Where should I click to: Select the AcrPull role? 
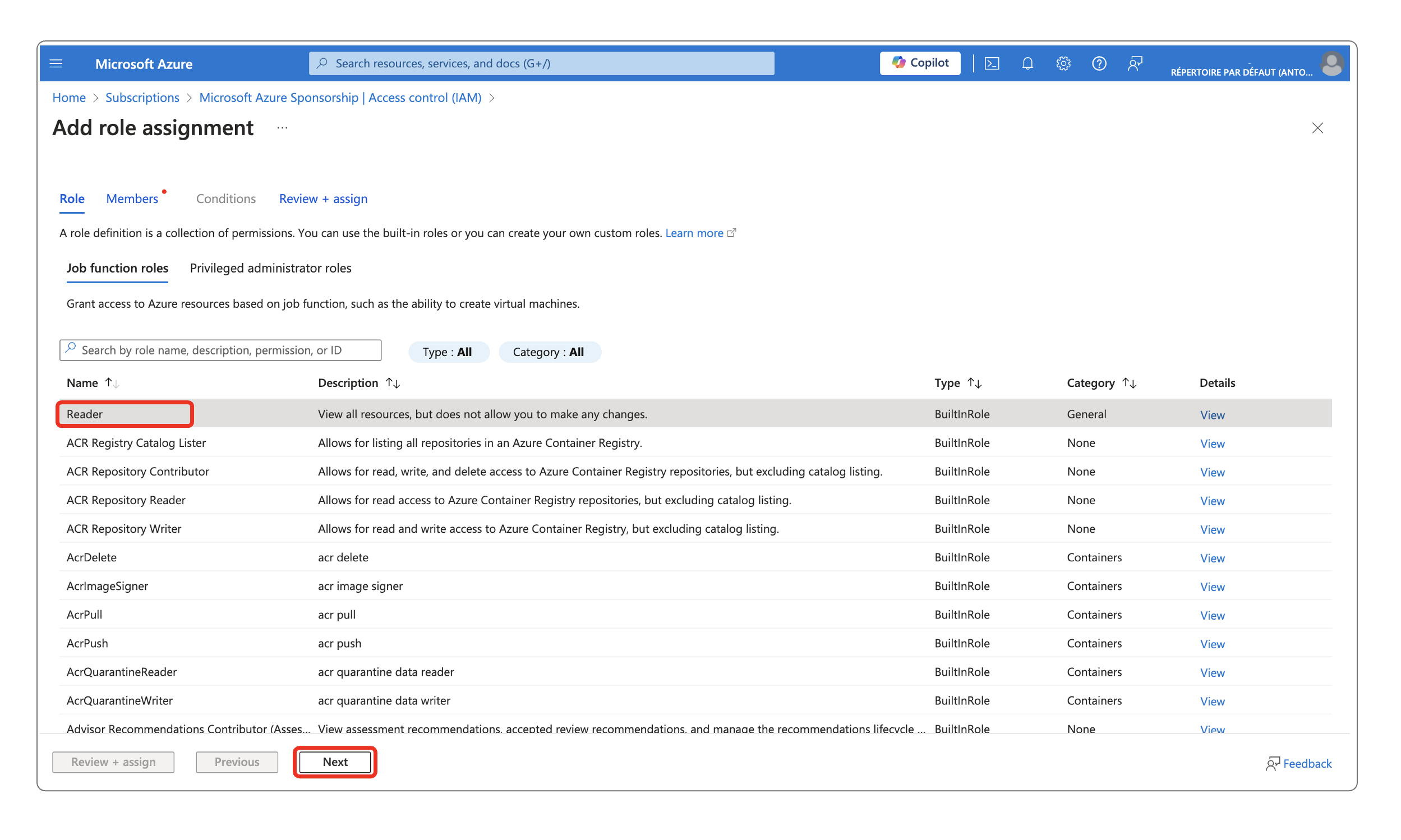click(x=695, y=614)
